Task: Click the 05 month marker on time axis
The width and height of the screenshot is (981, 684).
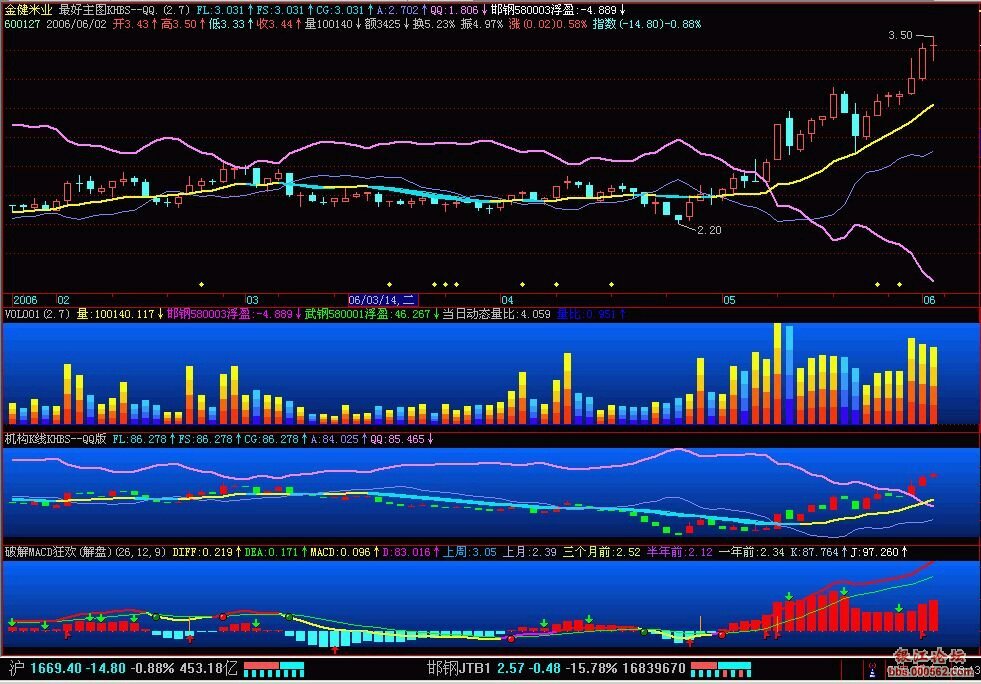Action: [x=729, y=300]
